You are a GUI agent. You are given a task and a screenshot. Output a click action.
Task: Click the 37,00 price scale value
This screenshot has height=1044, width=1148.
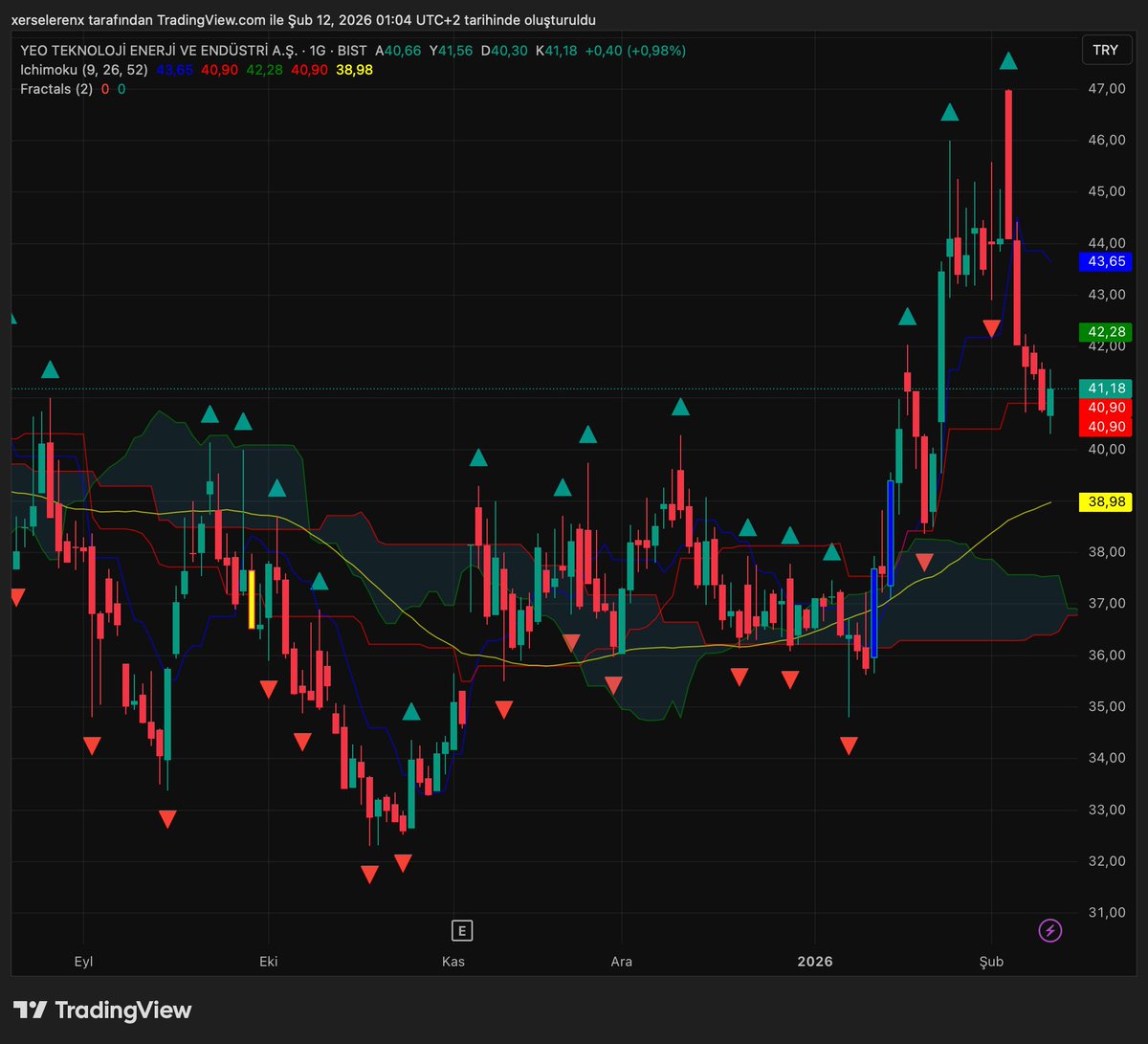pyautogui.click(x=1108, y=604)
